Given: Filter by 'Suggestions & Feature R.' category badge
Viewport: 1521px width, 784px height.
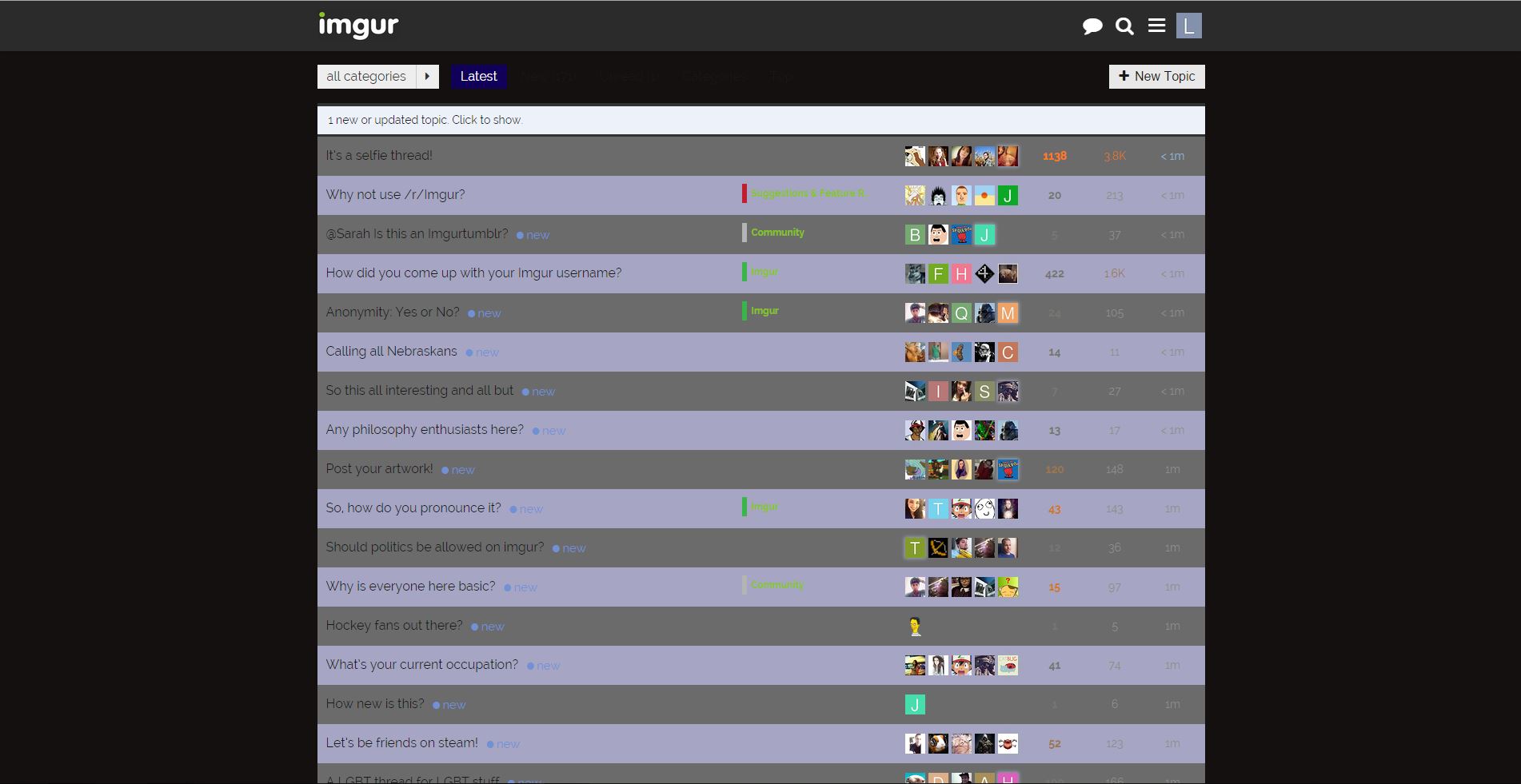Looking at the screenshot, I should 804,193.
